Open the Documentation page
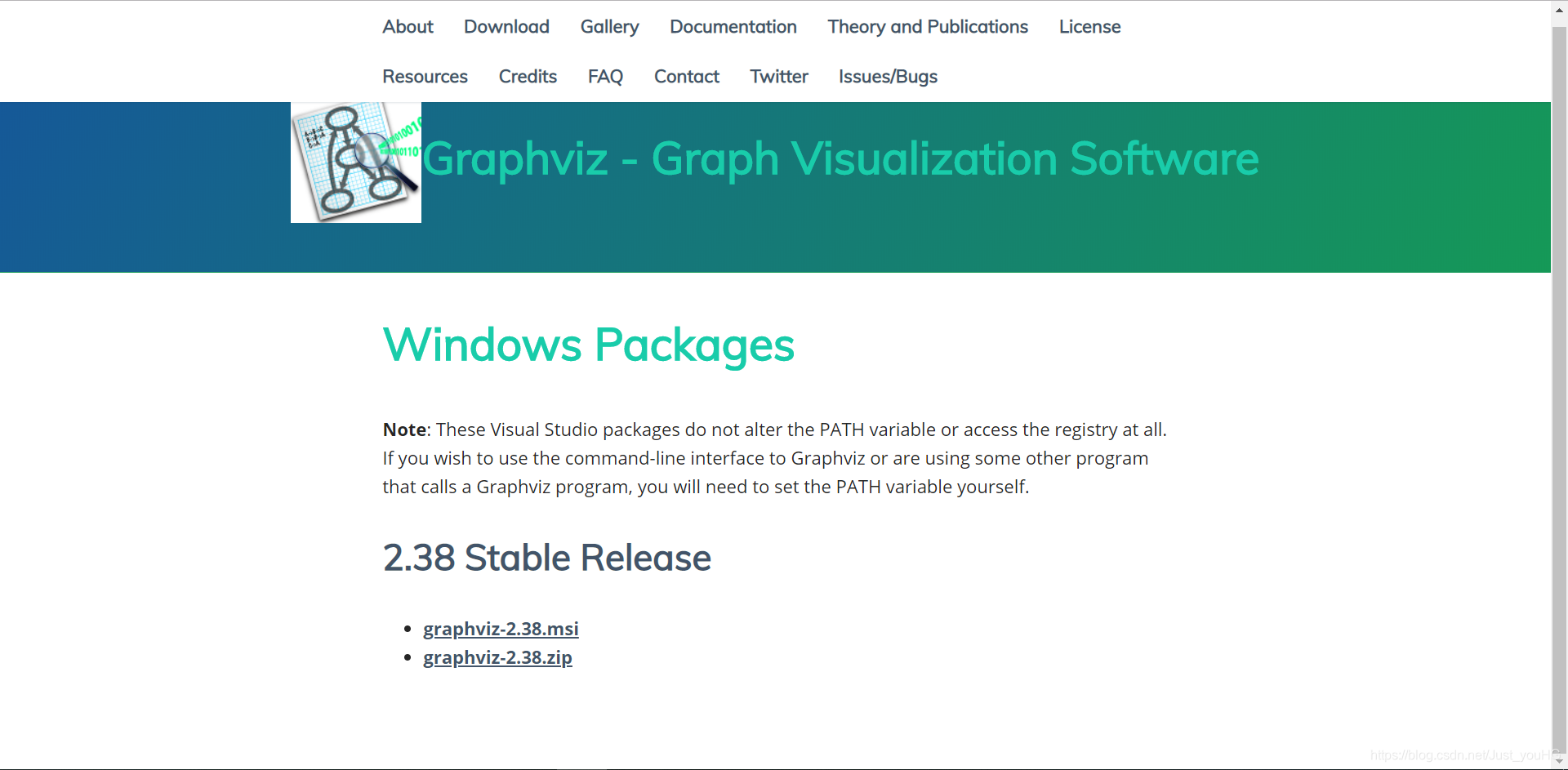This screenshot has width=1568, height=770. (733, 26)
